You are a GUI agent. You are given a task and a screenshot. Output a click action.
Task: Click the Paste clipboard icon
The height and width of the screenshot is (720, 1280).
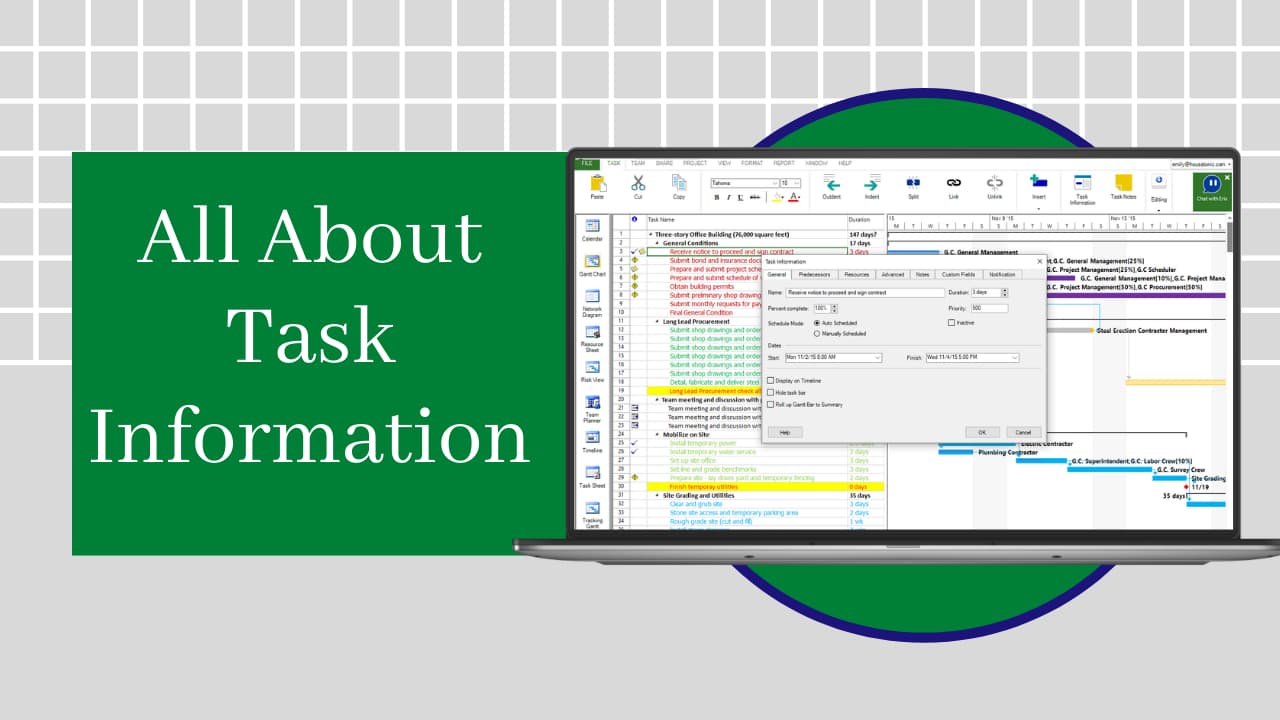[x=597, y=183]
